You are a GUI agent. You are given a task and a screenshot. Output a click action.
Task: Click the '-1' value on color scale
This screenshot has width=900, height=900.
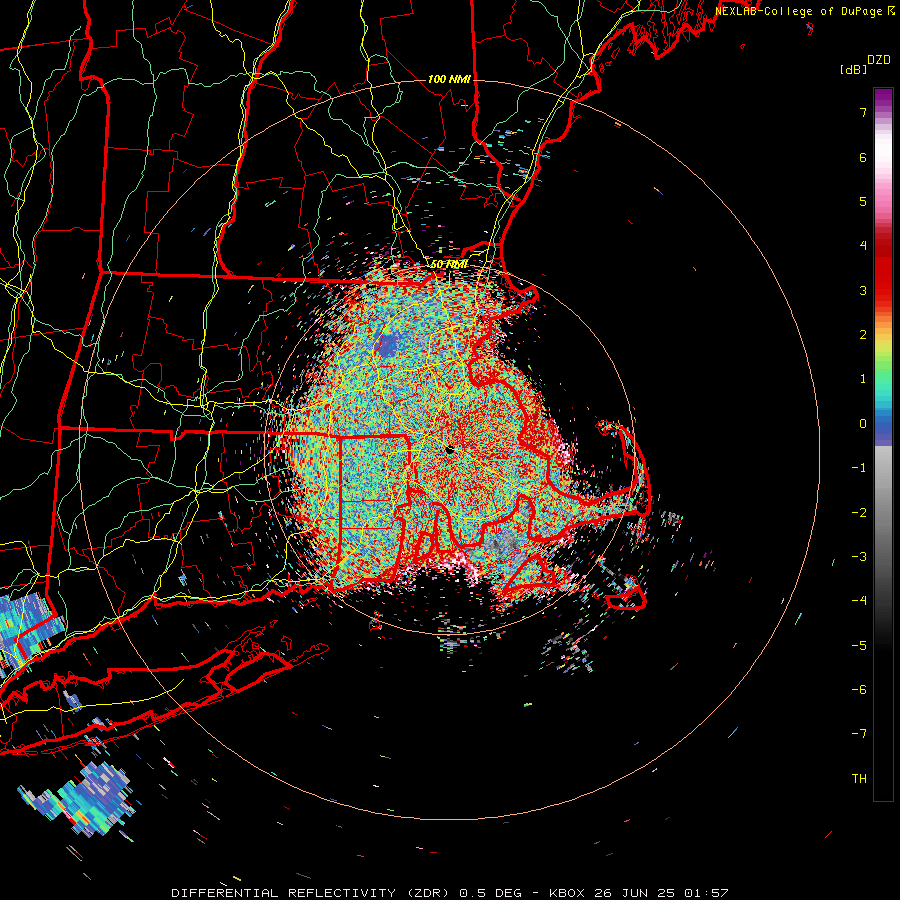point(859,468)
